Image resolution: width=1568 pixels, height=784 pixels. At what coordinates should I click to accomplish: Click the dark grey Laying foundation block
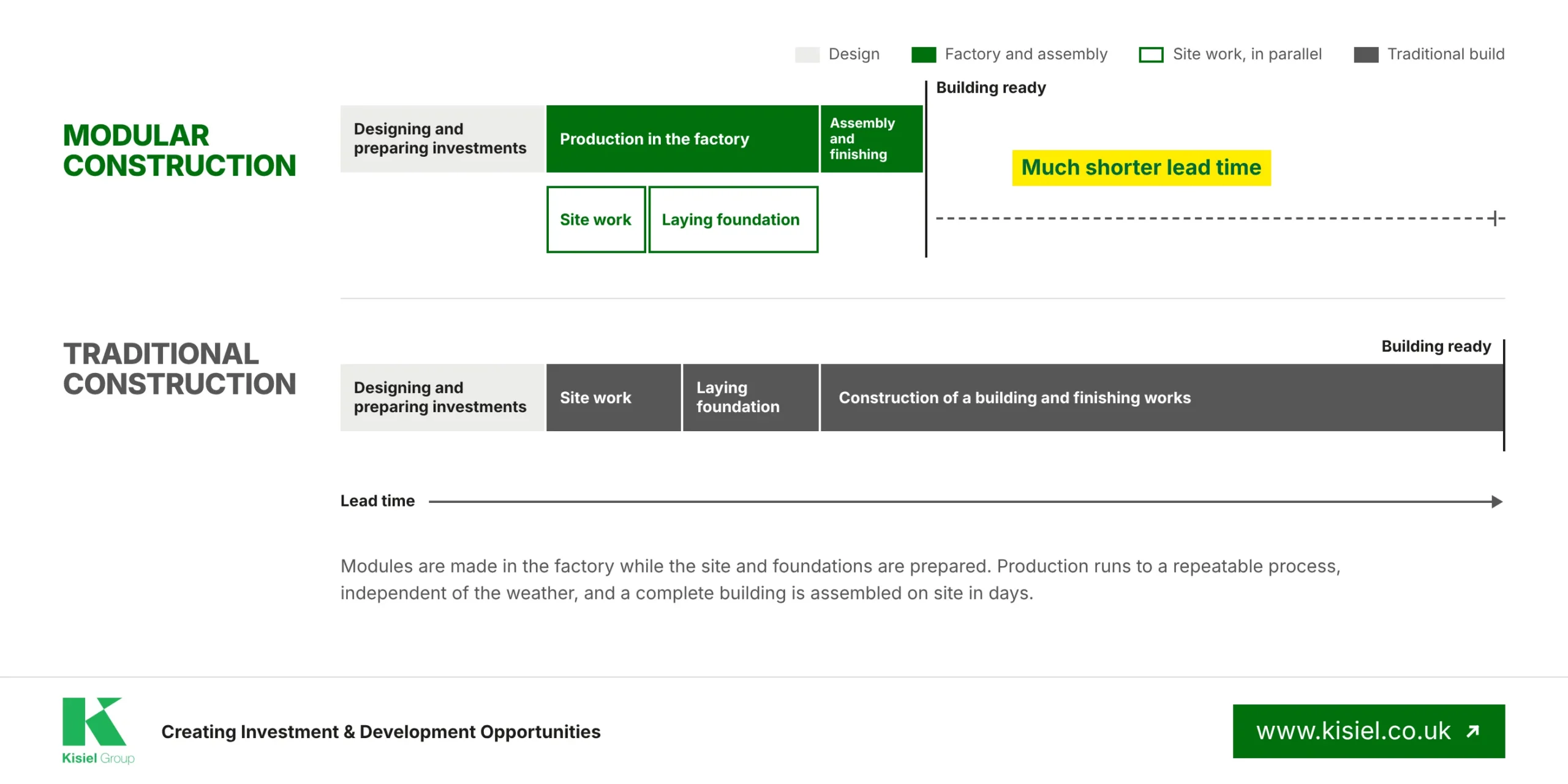750,398
